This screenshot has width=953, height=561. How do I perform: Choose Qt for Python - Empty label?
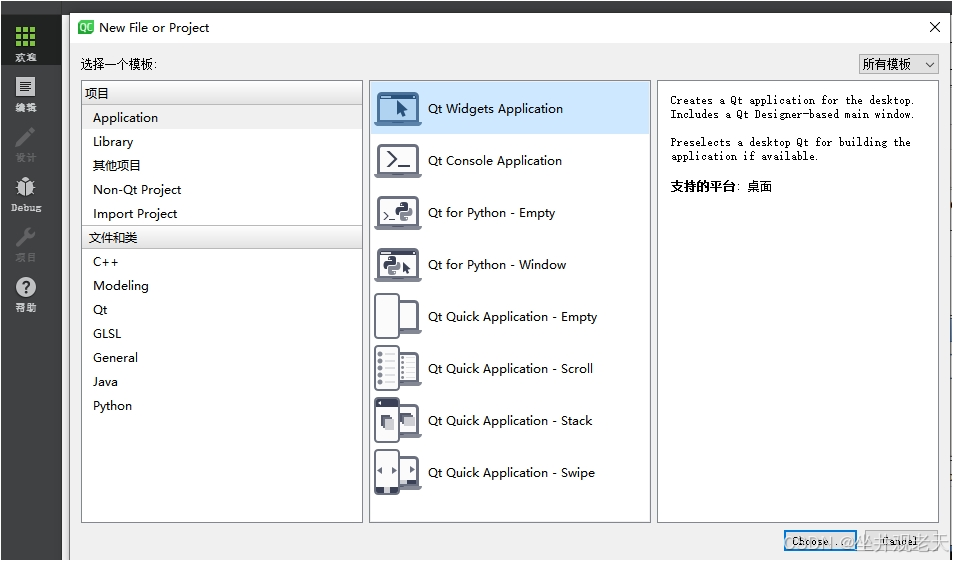[x=491, y=213]
